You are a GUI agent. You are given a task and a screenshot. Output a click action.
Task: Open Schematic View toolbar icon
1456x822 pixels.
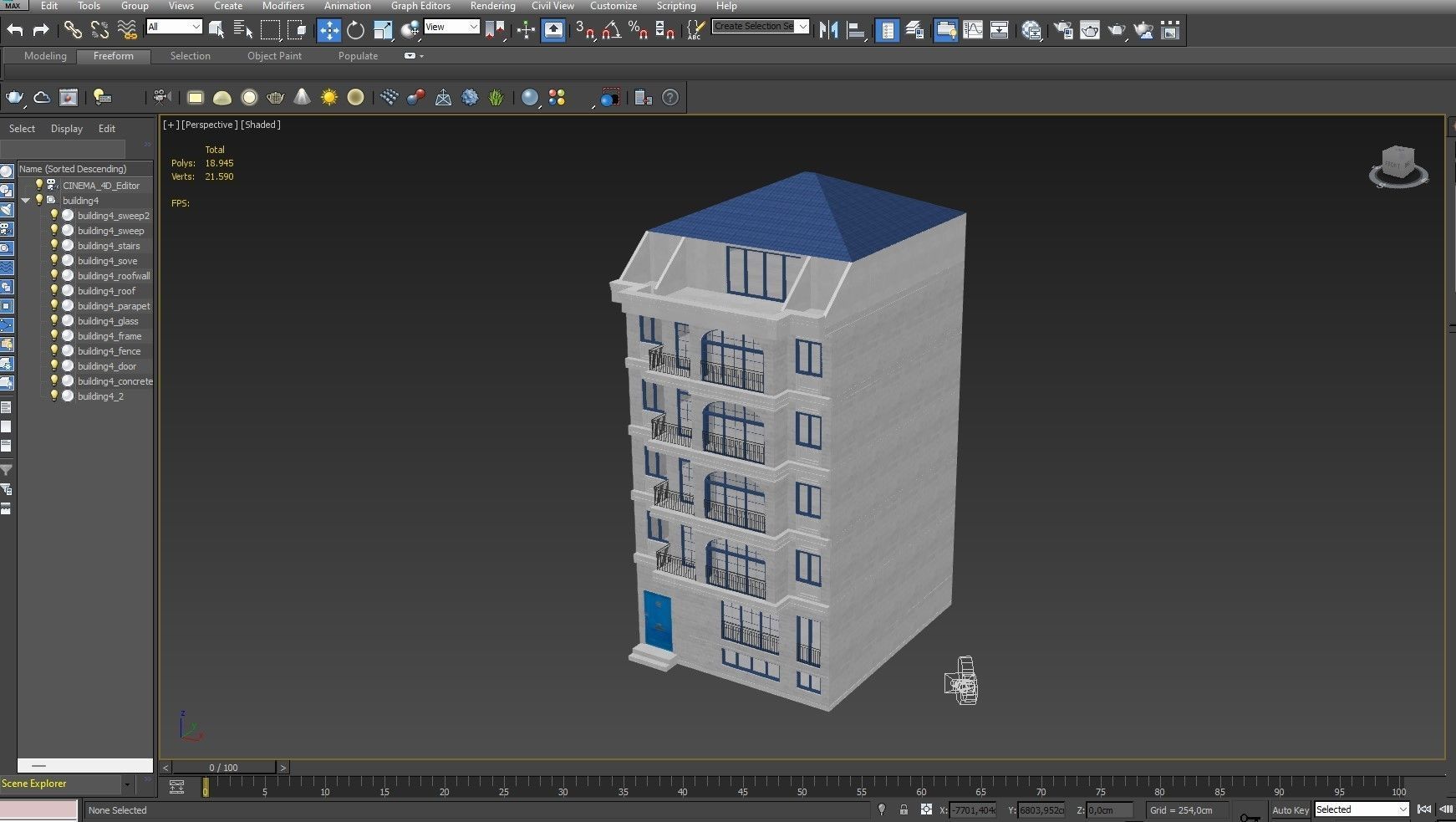[1000, 30]
